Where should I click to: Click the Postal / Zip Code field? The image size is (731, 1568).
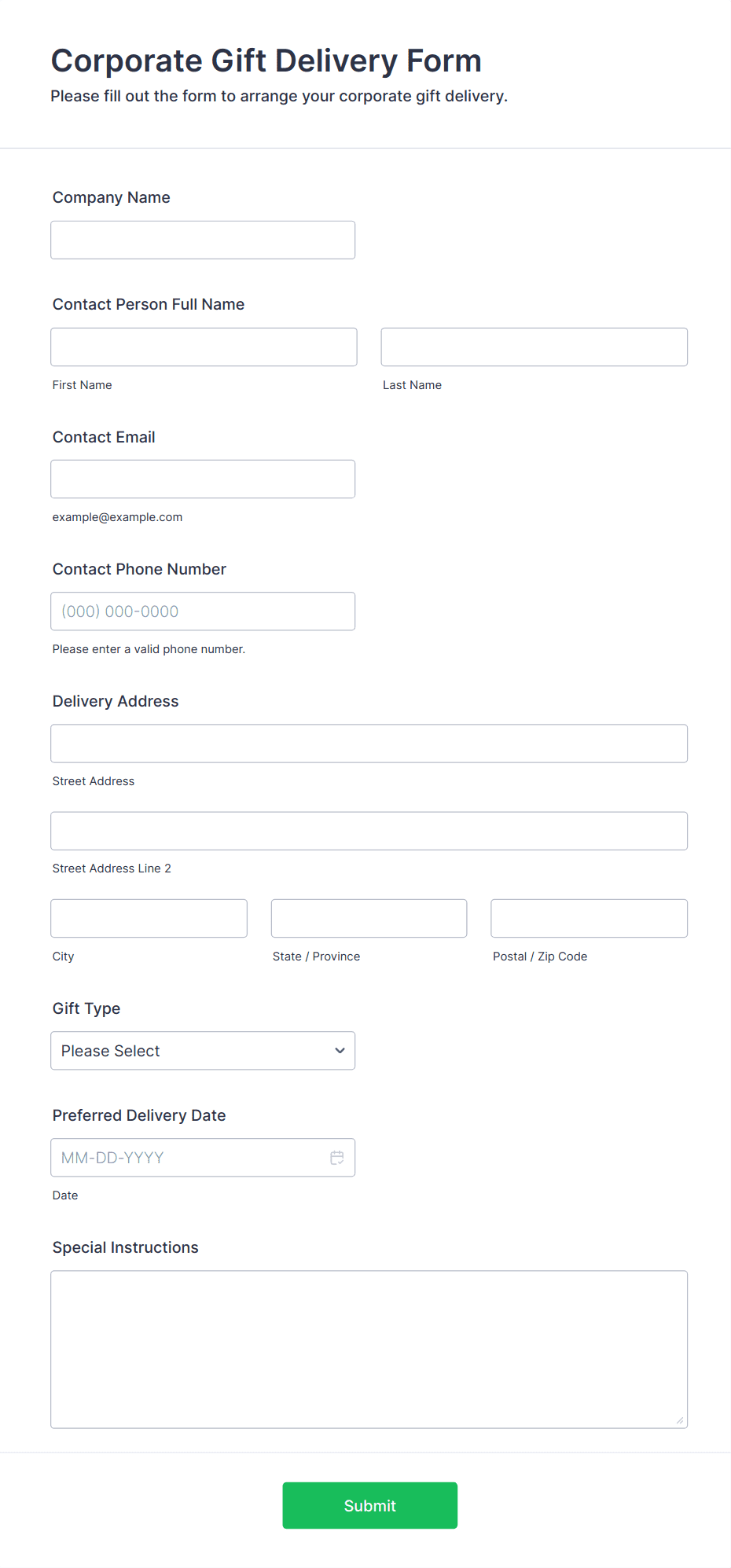point(589,919)
